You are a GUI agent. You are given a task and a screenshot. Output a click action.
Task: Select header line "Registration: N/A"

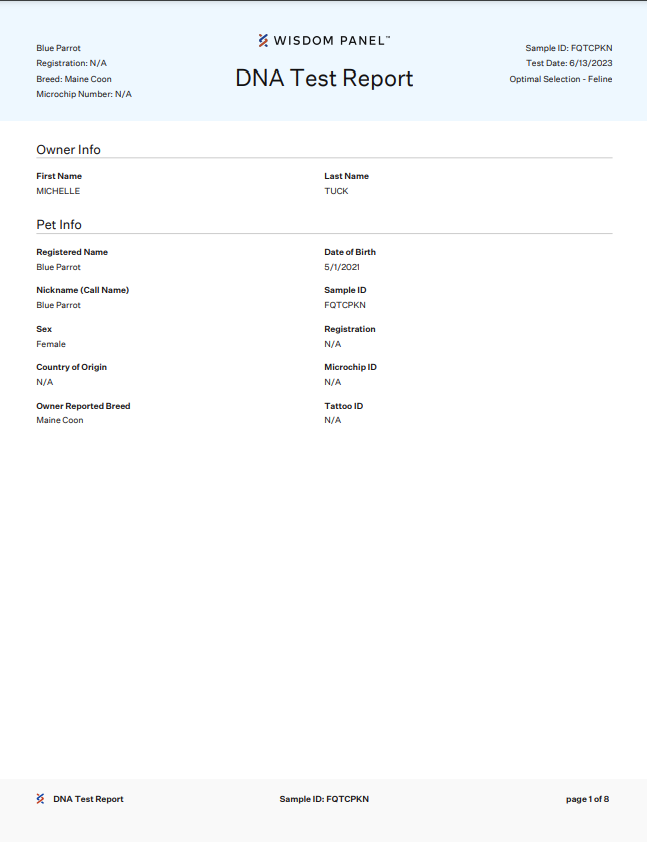click(x=71, y=63)
